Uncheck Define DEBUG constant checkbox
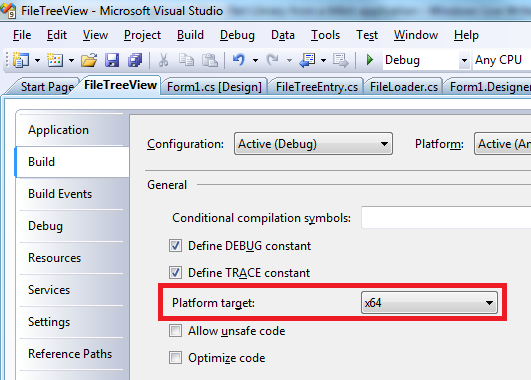Image resolution: width=531 pixels, height=380 pixels. click(x=175, y=246)
